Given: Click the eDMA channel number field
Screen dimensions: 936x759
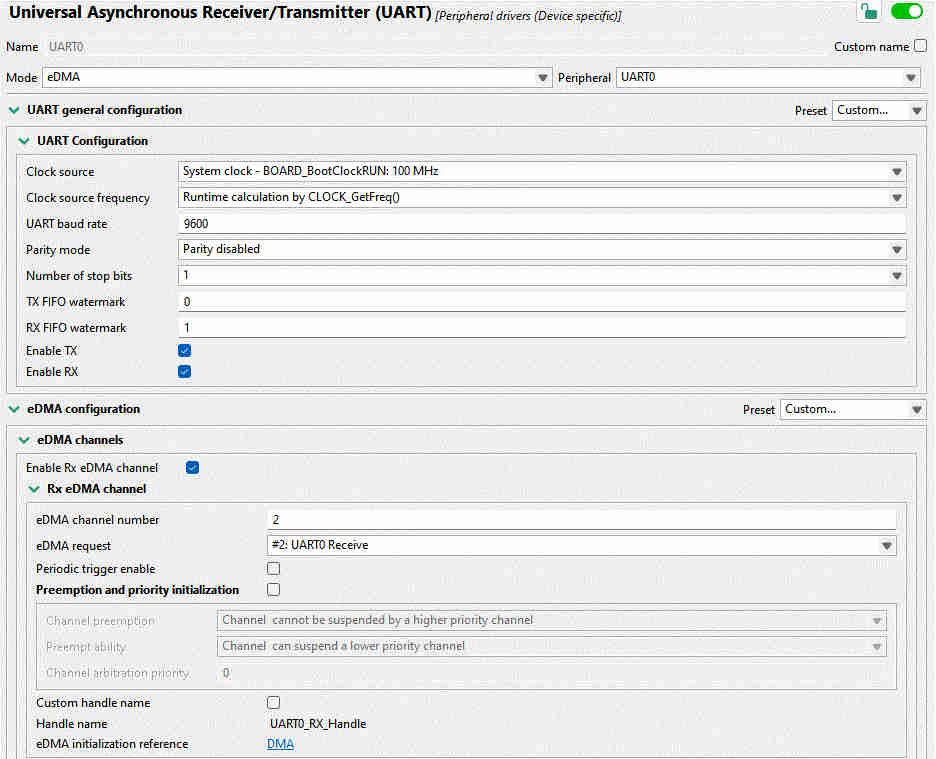Looking at the screenshot, I should pos(581,520).
